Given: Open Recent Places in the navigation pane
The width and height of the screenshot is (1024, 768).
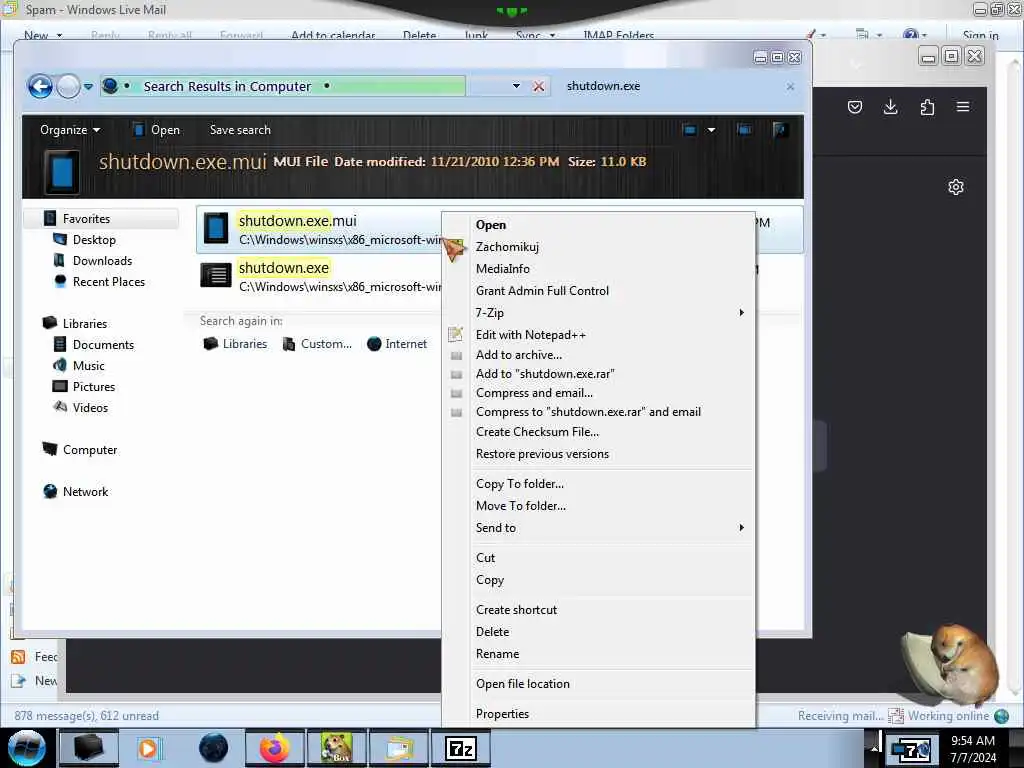Looking at the screenshot, I should [x=108, y=281].
